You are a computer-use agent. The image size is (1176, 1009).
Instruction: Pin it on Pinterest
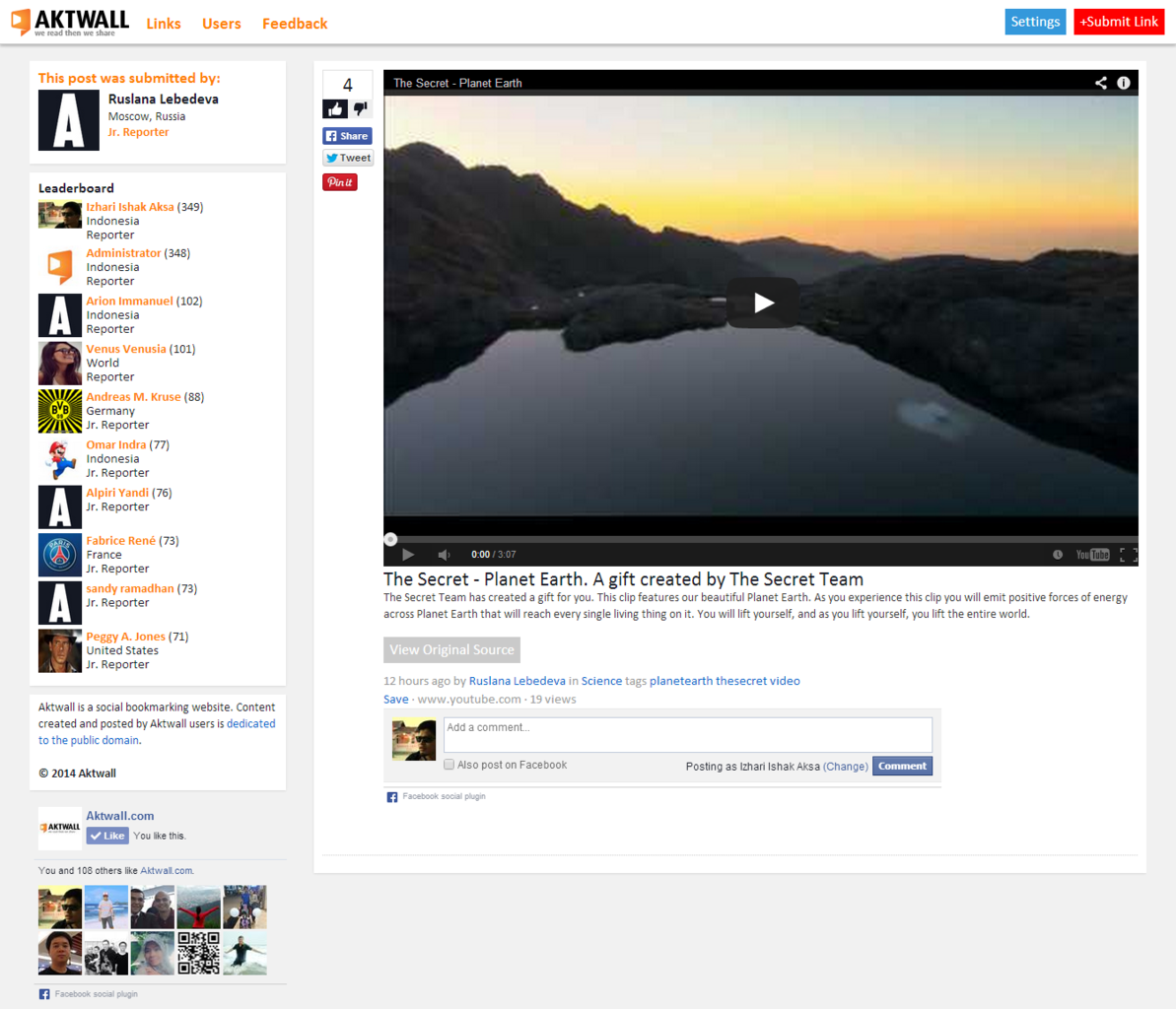coord(340,182)
